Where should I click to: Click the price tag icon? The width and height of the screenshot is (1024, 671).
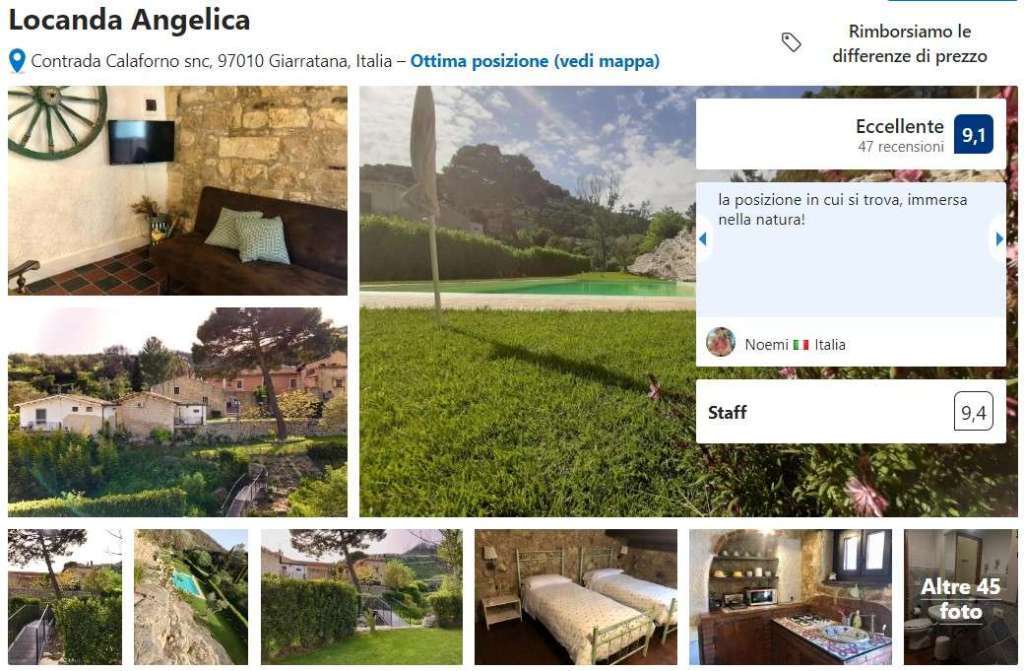(x=791, y=42)
